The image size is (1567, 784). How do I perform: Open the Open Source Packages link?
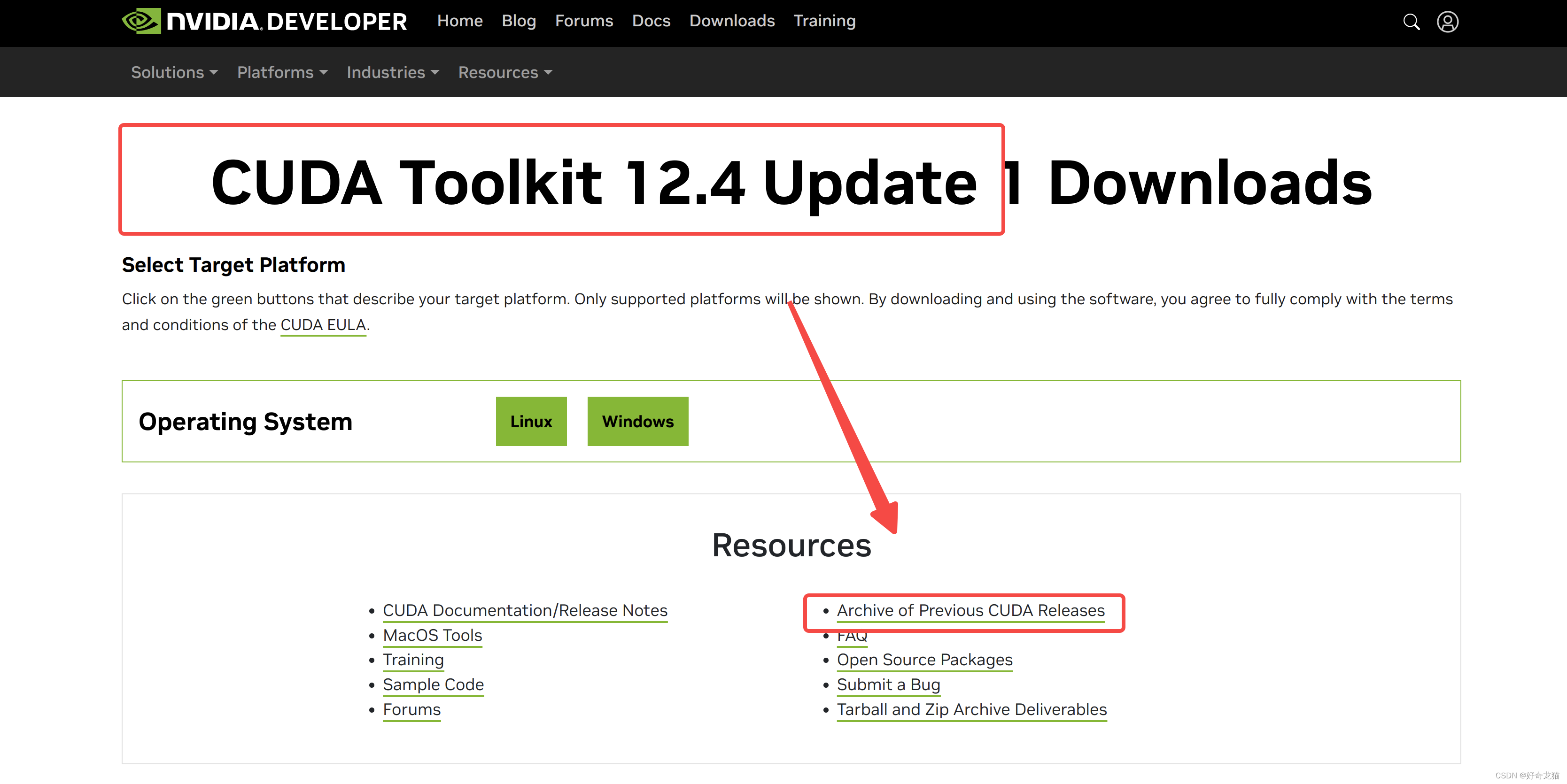924,660
